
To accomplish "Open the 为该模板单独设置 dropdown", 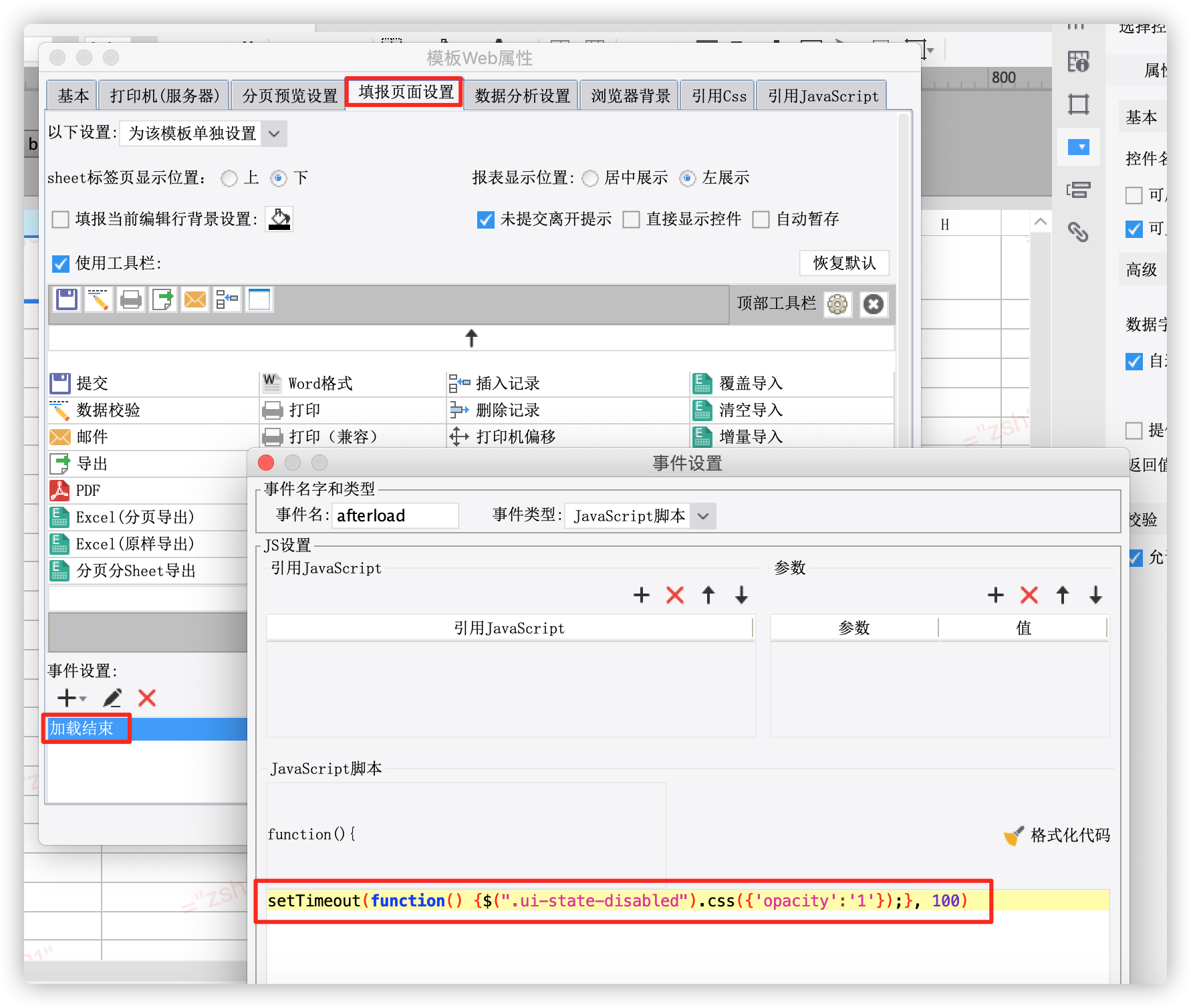I will (x=204, y=134).
